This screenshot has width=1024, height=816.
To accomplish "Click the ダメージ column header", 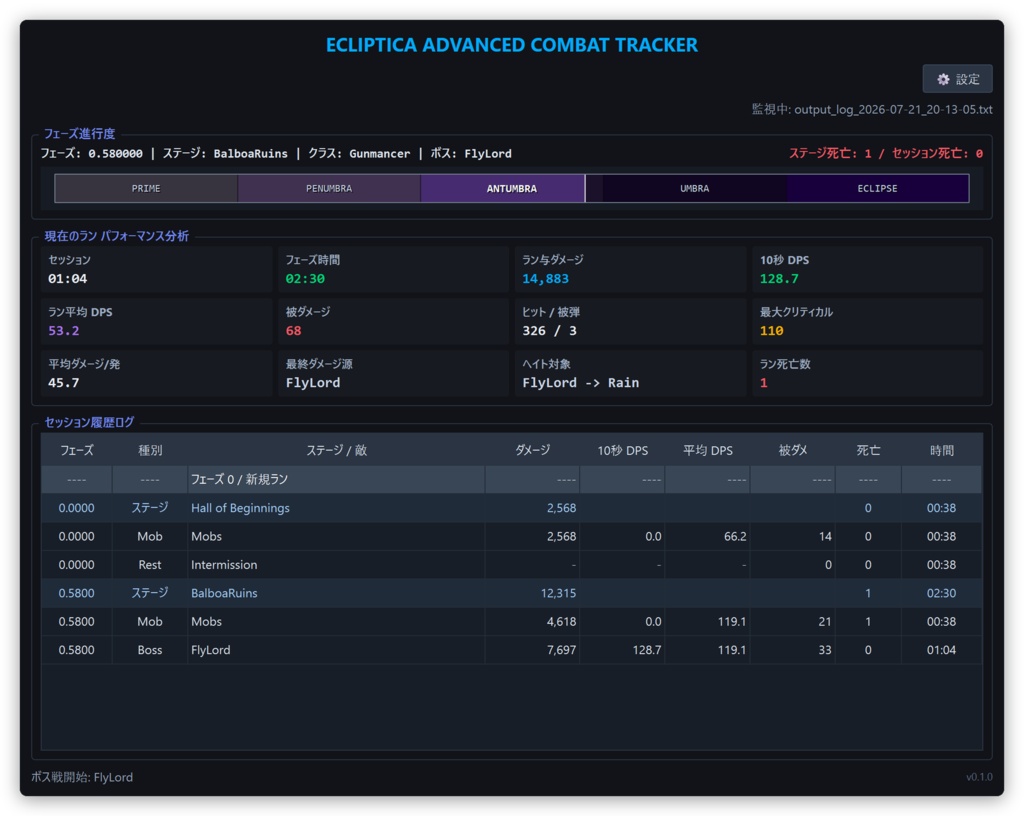I will point(532,450).
